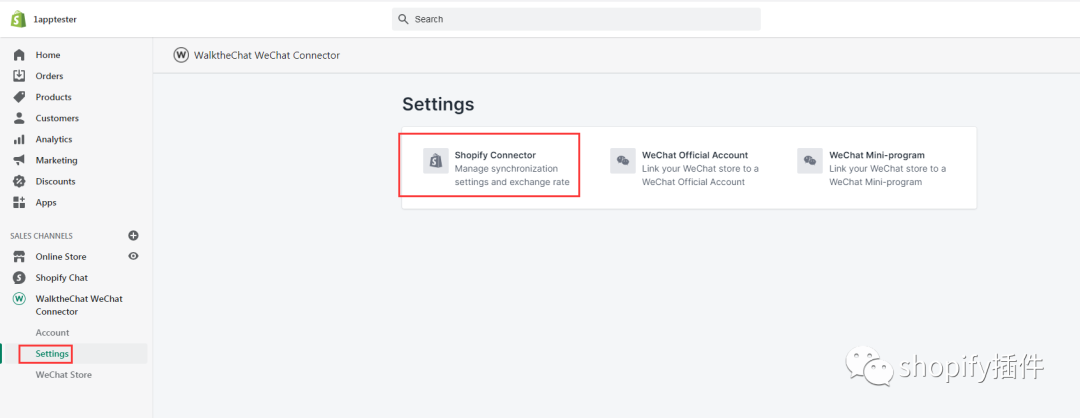Click the Shopify Connector card icon

[436, 161]
